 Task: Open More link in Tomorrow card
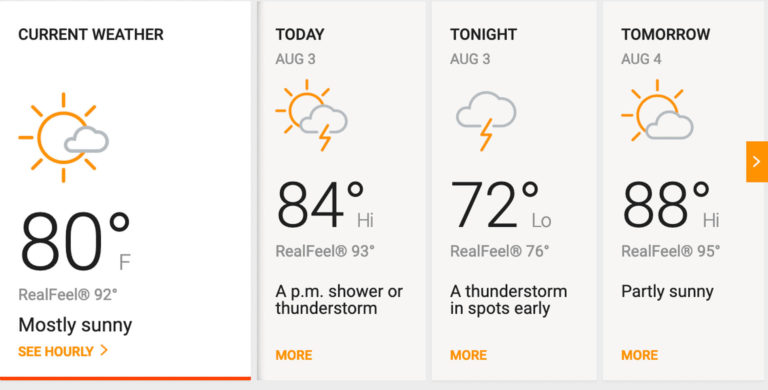(640, 355)
